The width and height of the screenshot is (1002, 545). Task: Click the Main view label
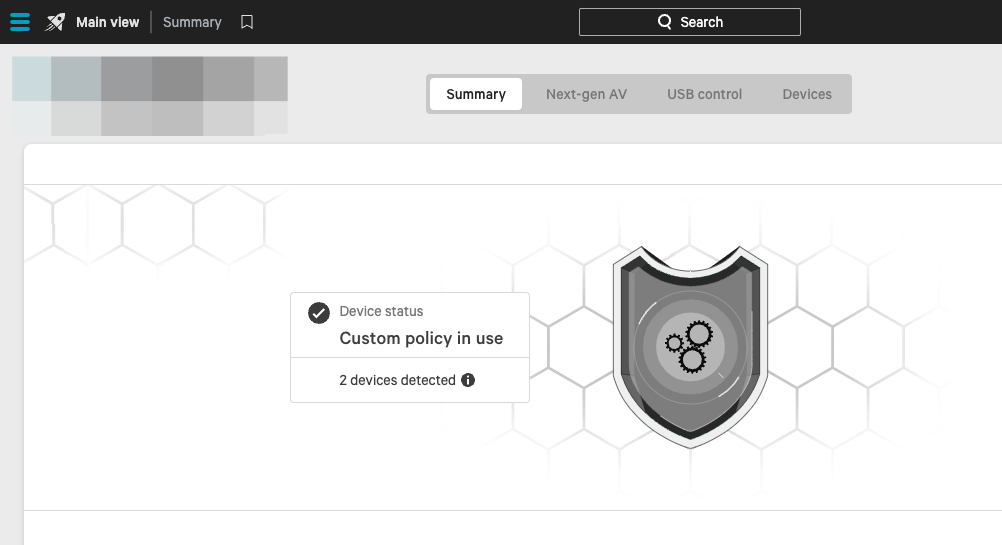coord(107,22)
